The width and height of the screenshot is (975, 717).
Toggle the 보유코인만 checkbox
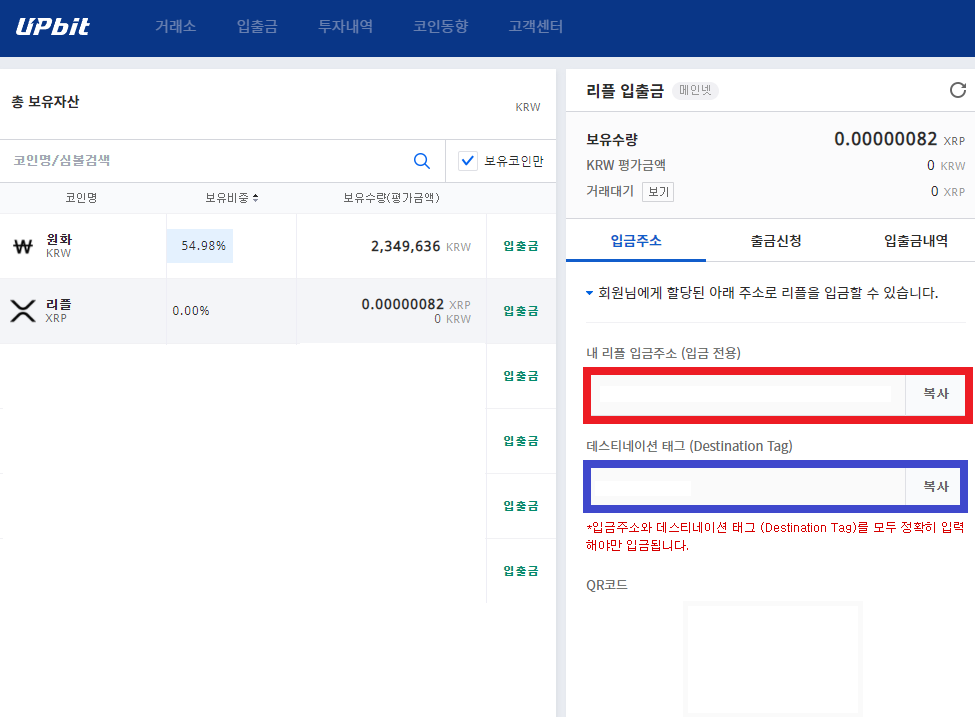click(468, 160)
